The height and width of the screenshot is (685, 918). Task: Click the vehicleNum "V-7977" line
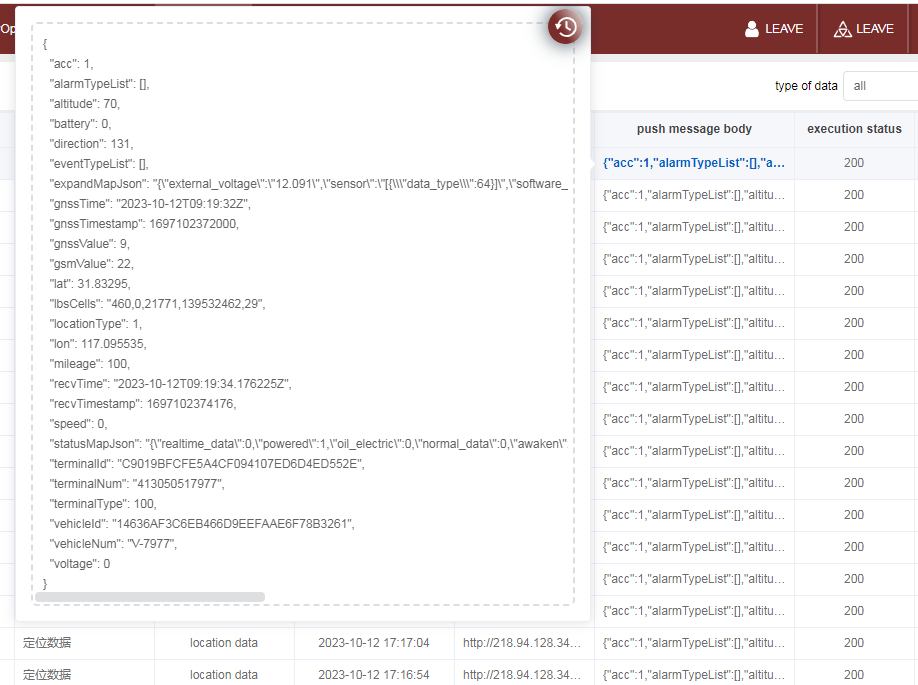coord(113,544)
